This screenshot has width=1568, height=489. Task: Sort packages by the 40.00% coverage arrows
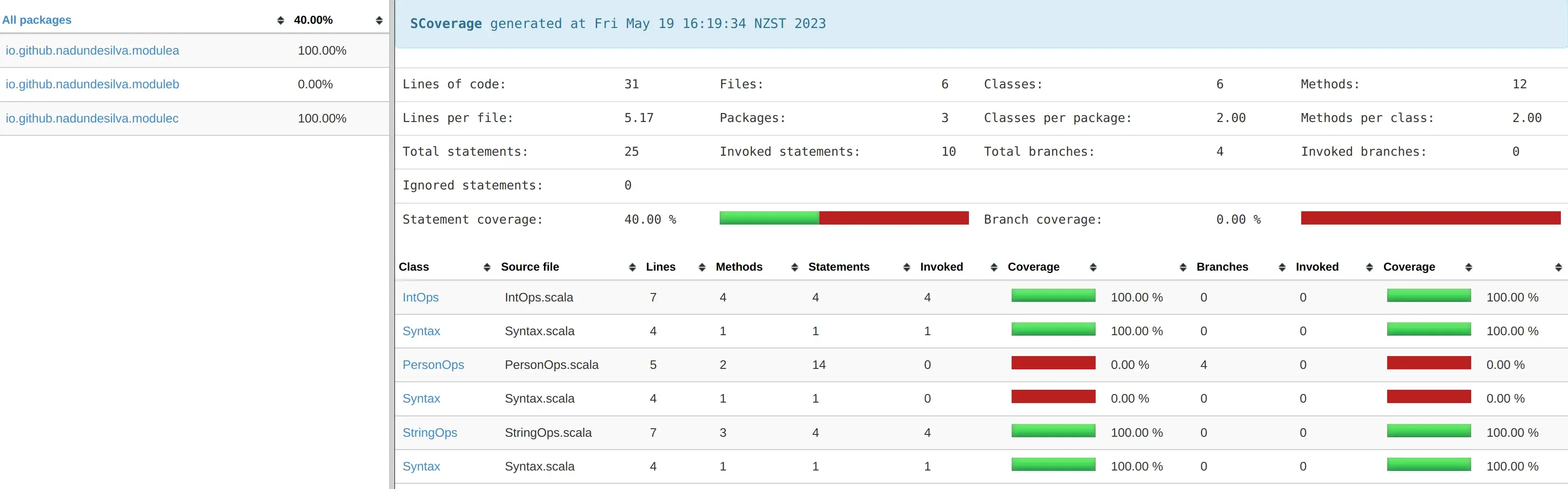click(x=379, y=20)
